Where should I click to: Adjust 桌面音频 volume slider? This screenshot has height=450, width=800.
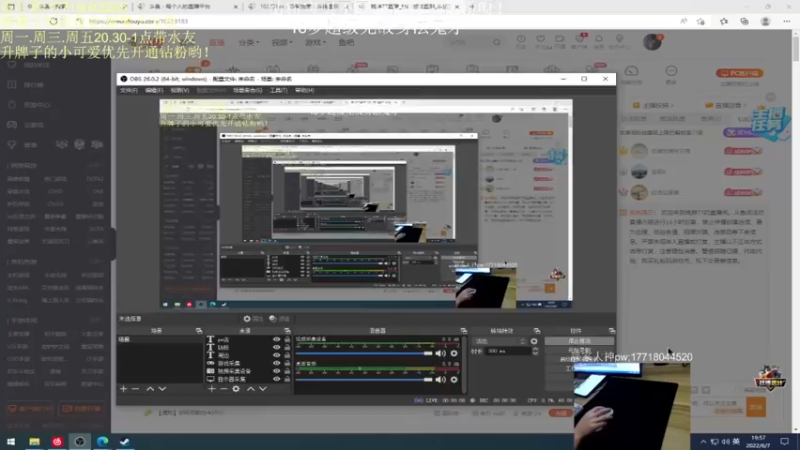(364, 380)
